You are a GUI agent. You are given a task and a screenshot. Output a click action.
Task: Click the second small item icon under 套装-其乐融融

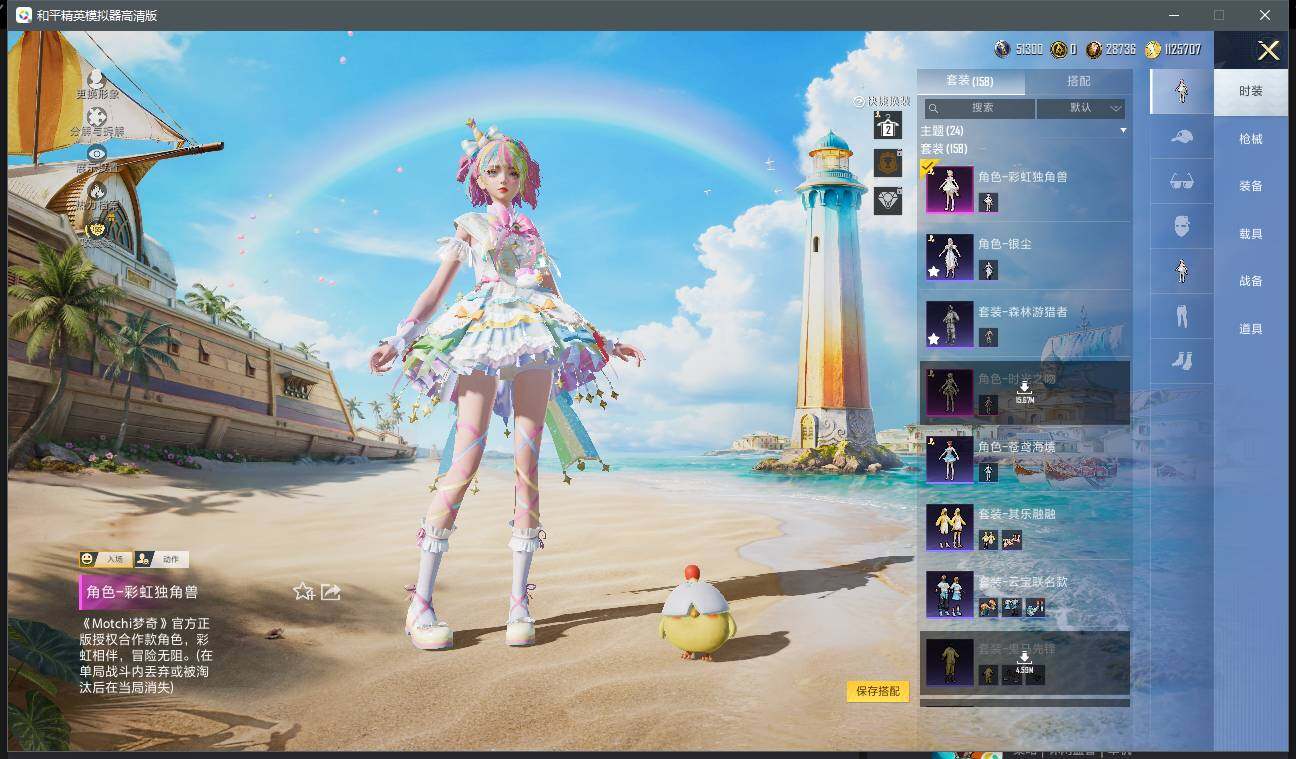coord(1012,540)
